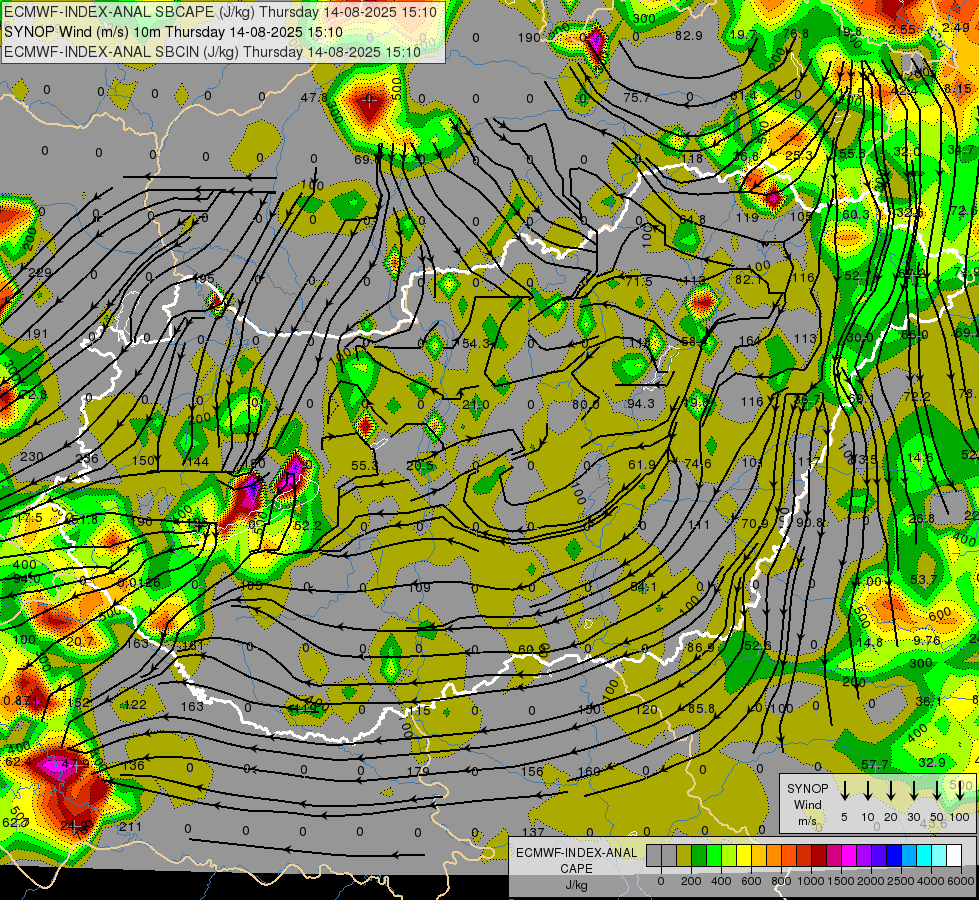The width and height of the screenshot is (979, 900).
Task: Click the 100 m/s wind arrow in legend
Action: tap(960, 790)
